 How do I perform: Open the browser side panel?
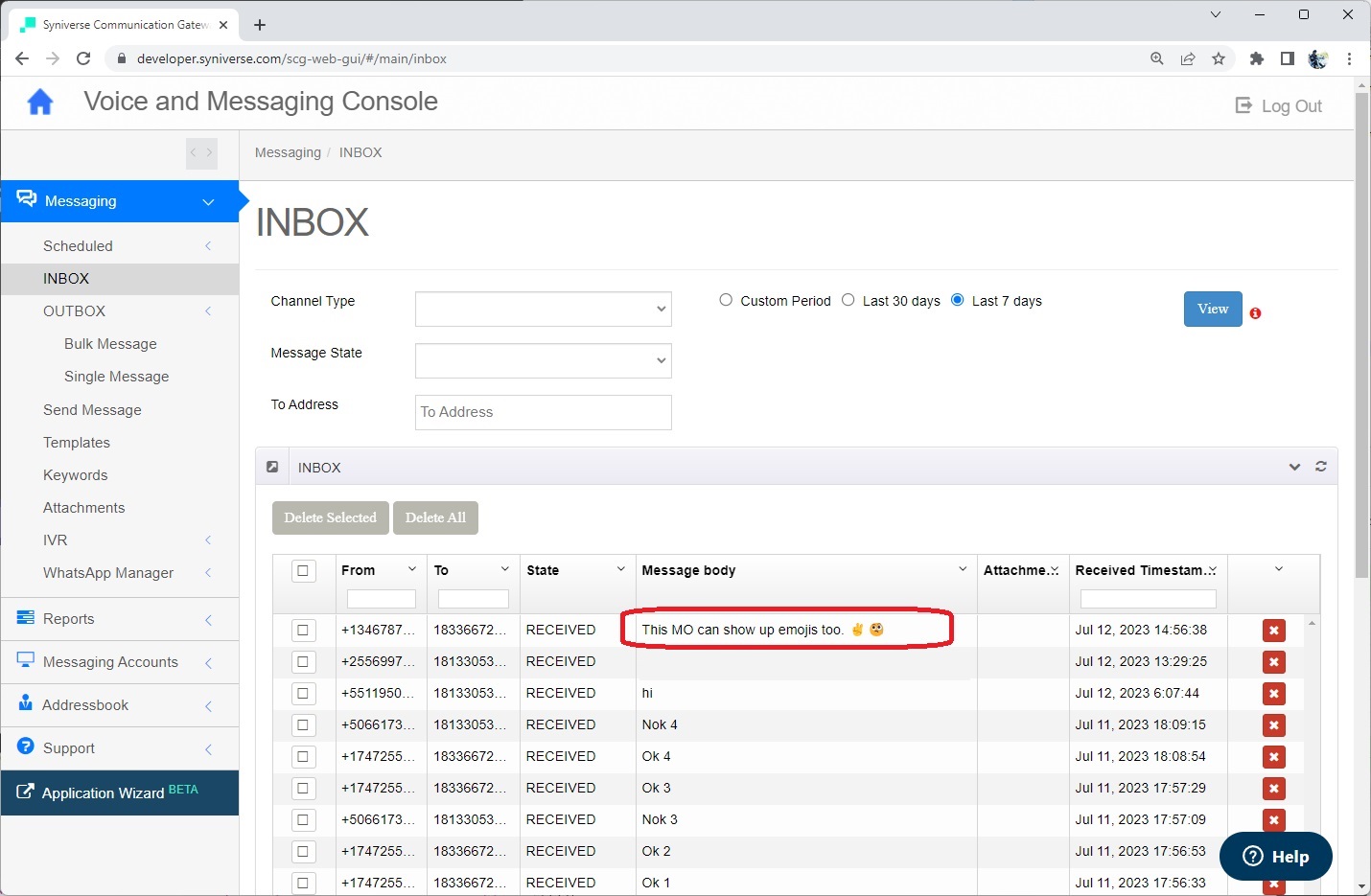point(1288,58)
